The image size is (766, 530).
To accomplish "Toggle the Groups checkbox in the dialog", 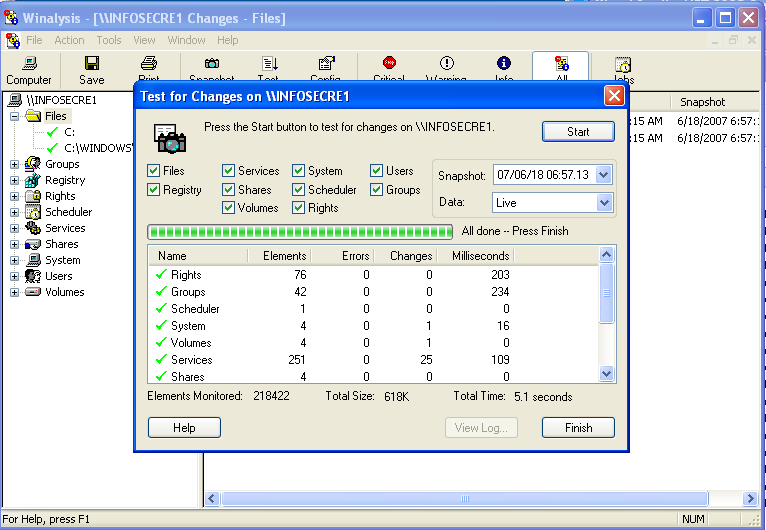I will (376, 190).
